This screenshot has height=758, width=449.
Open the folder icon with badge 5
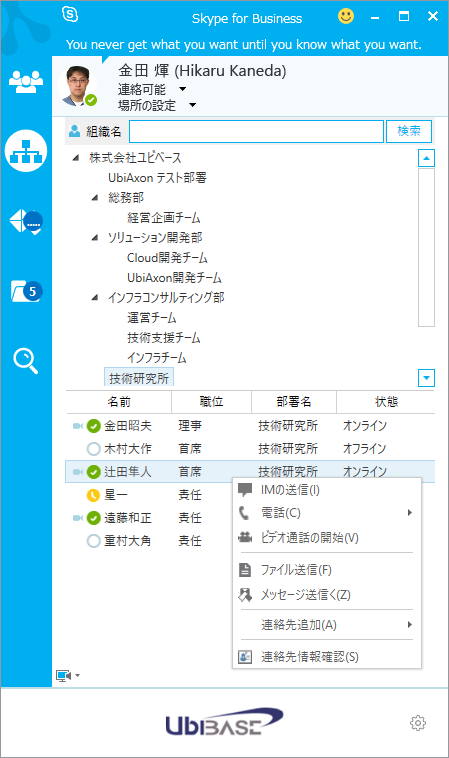tap(26, 292)
